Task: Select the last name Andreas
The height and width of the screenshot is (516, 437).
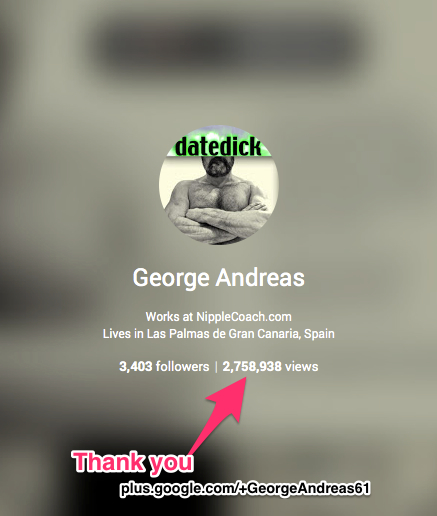Action: coord(260,277)
